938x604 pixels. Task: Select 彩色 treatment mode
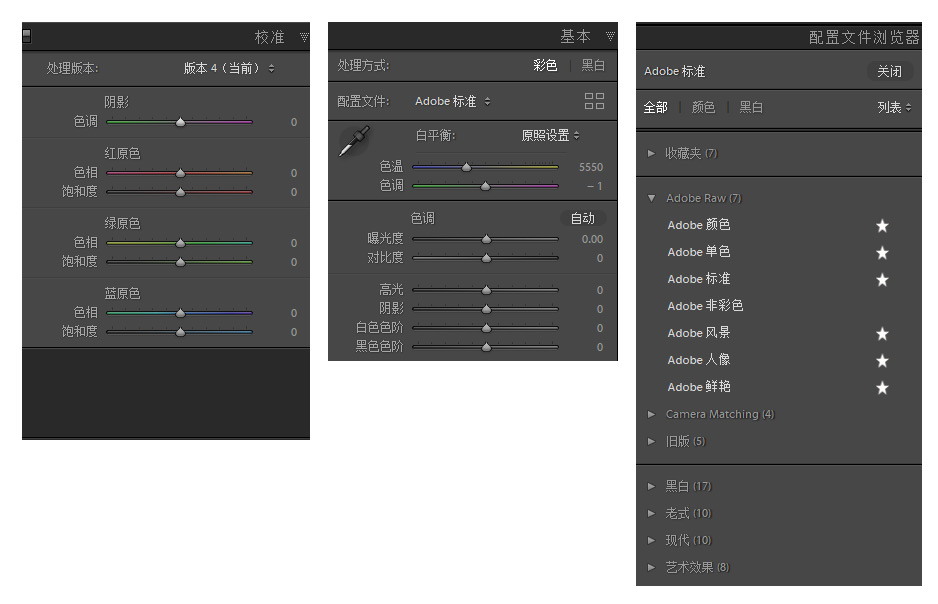tap(545, 65)
